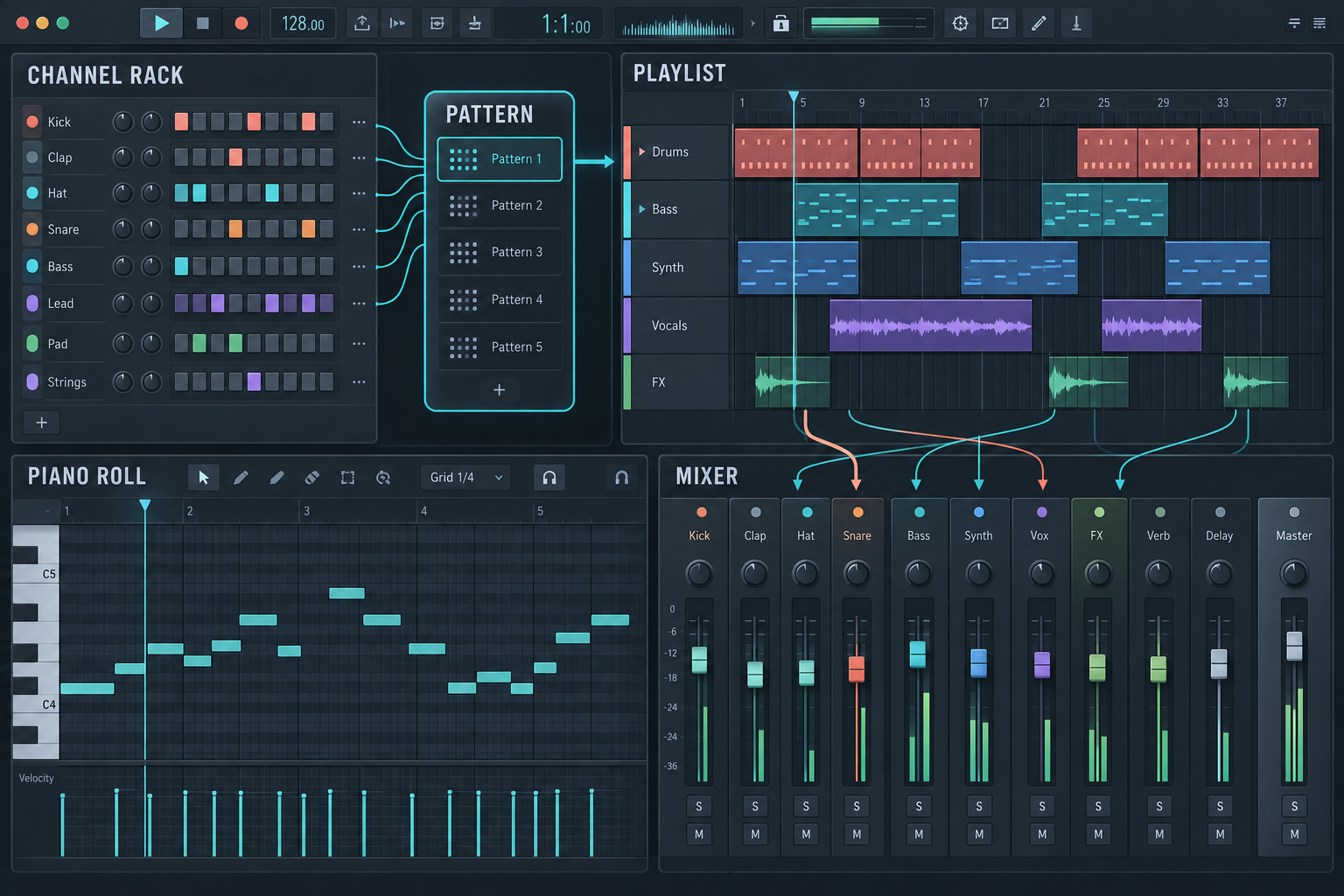Click the Vocals track label in the Playlist
Viewport: 1344px width, 896px height.
pyautogui.click(x=669, y=325)
